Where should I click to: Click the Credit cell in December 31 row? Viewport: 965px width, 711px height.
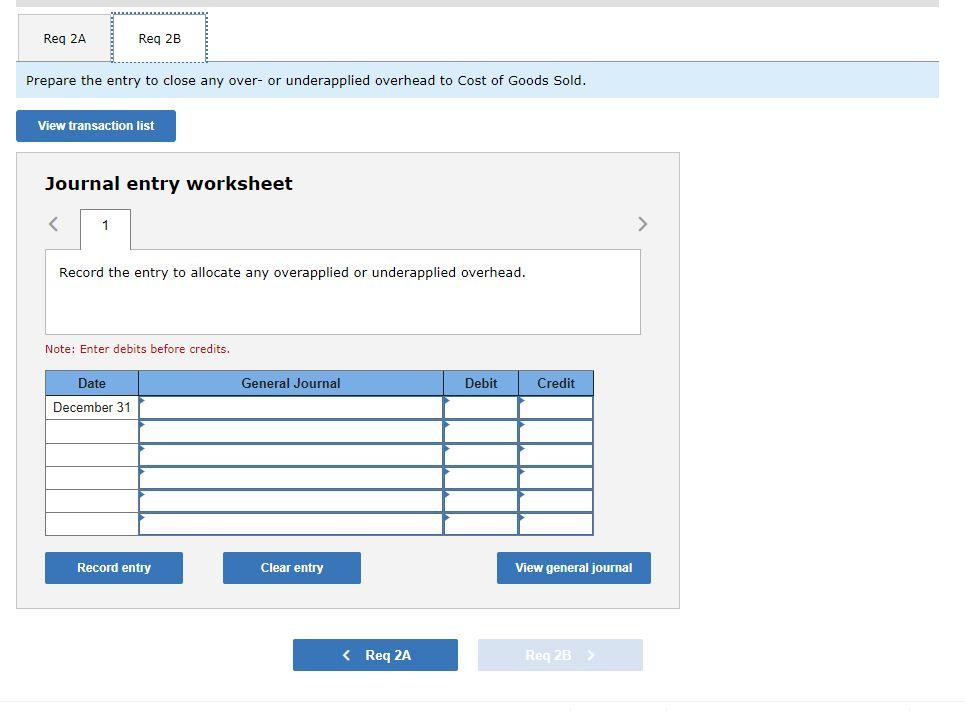point(556,408)
